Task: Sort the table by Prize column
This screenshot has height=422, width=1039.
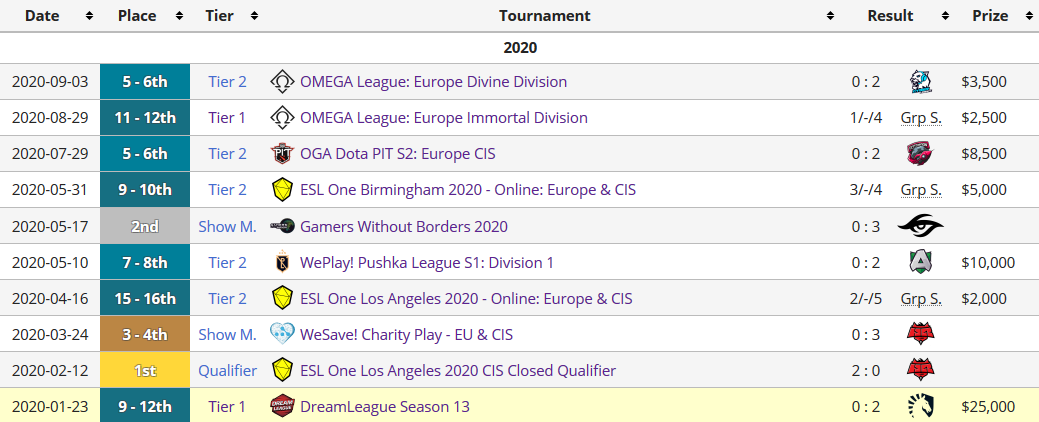Action: click(996, 16)
